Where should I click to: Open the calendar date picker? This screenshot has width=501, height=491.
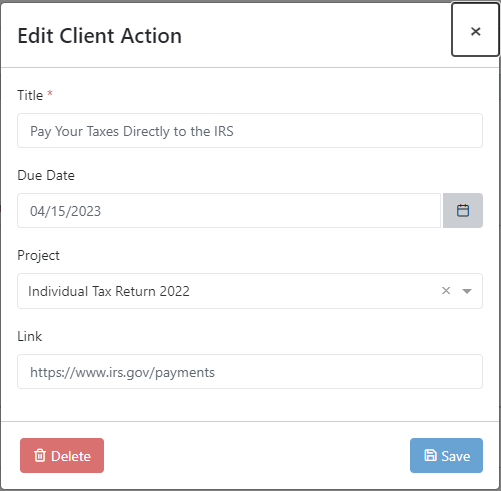(463, 211)
